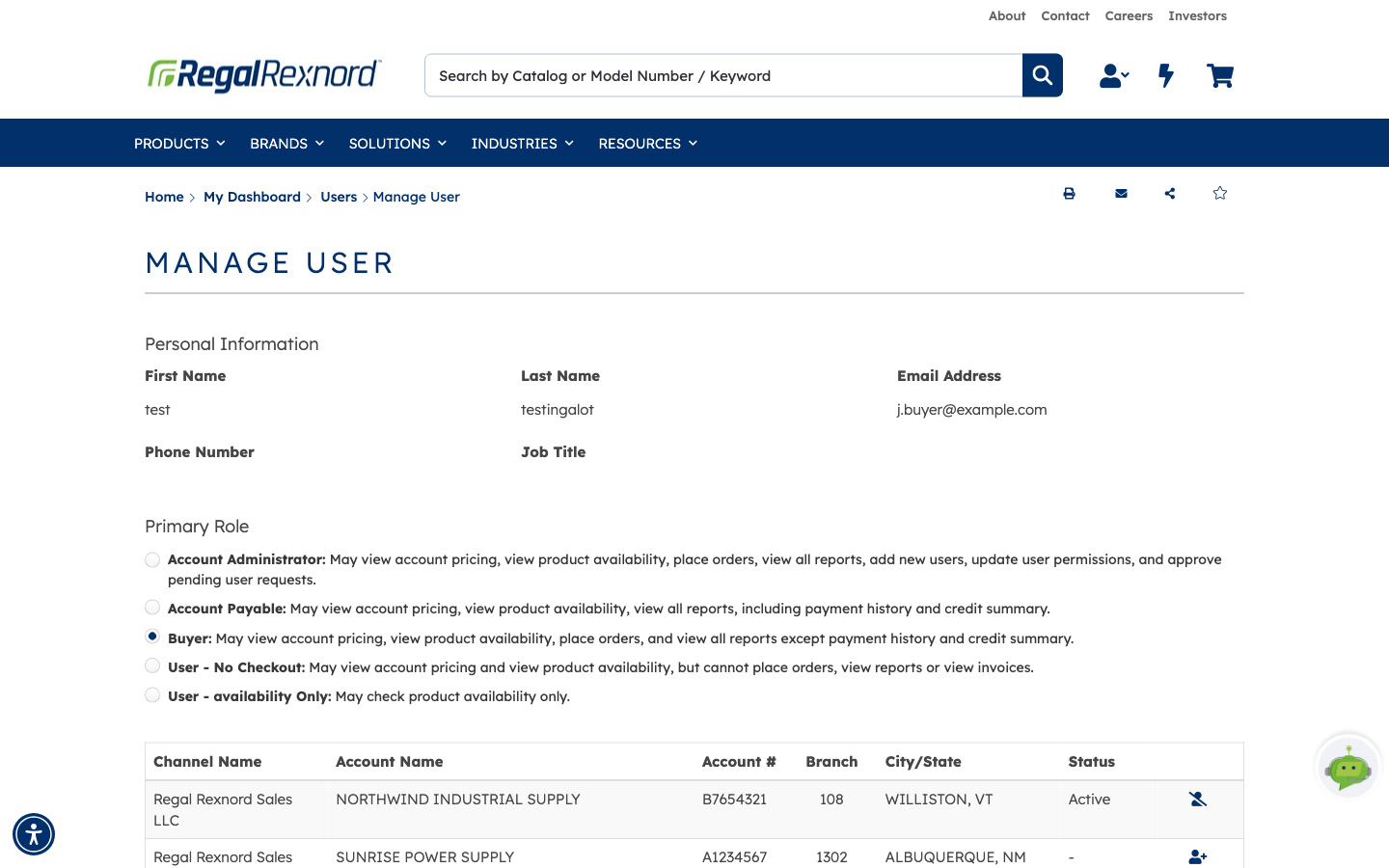Image resolution: width=1389 pixels, height=868 pixels.
Task: Select the User - No Checkout role
Action: pyautogui.click(x=152, y=665)
